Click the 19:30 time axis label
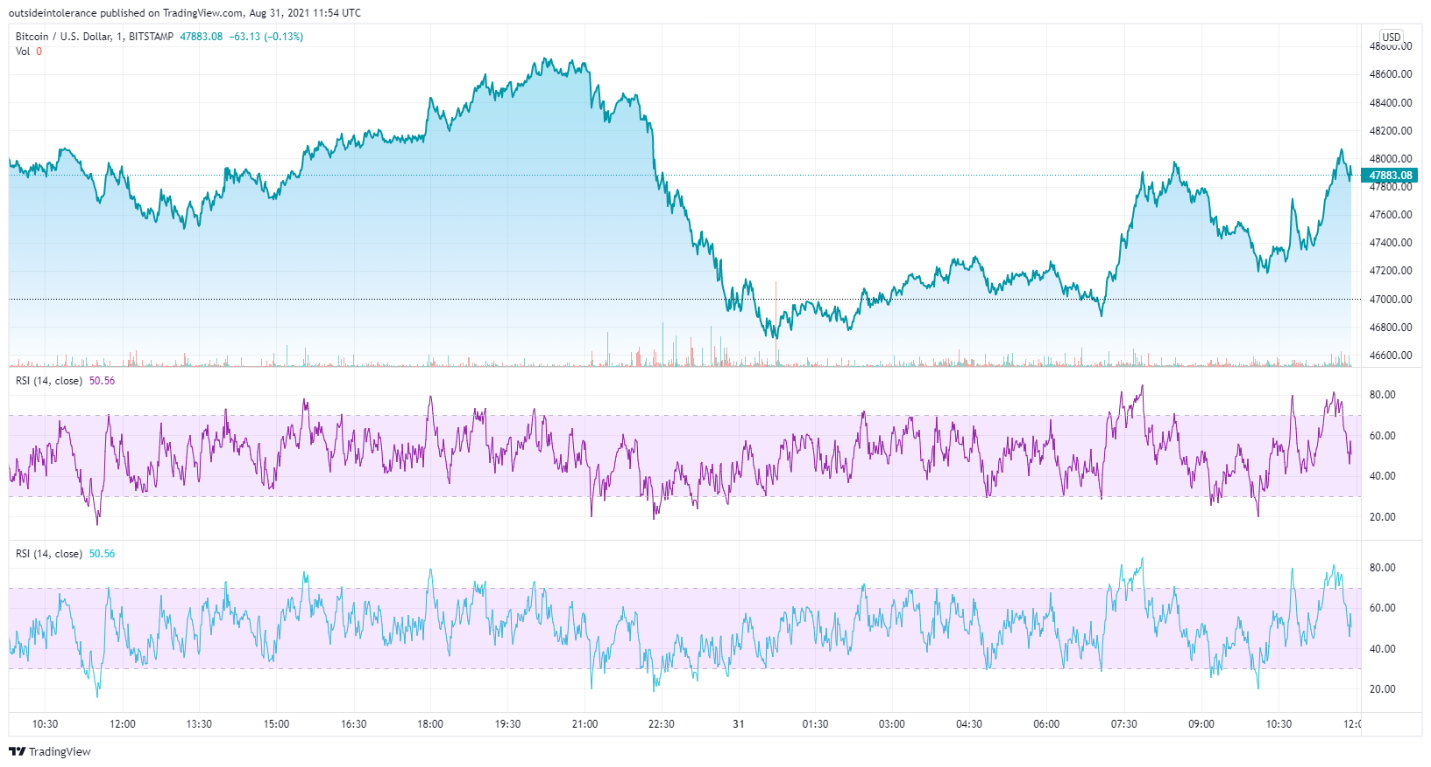The image size is (1431, 767). [507, 724]
